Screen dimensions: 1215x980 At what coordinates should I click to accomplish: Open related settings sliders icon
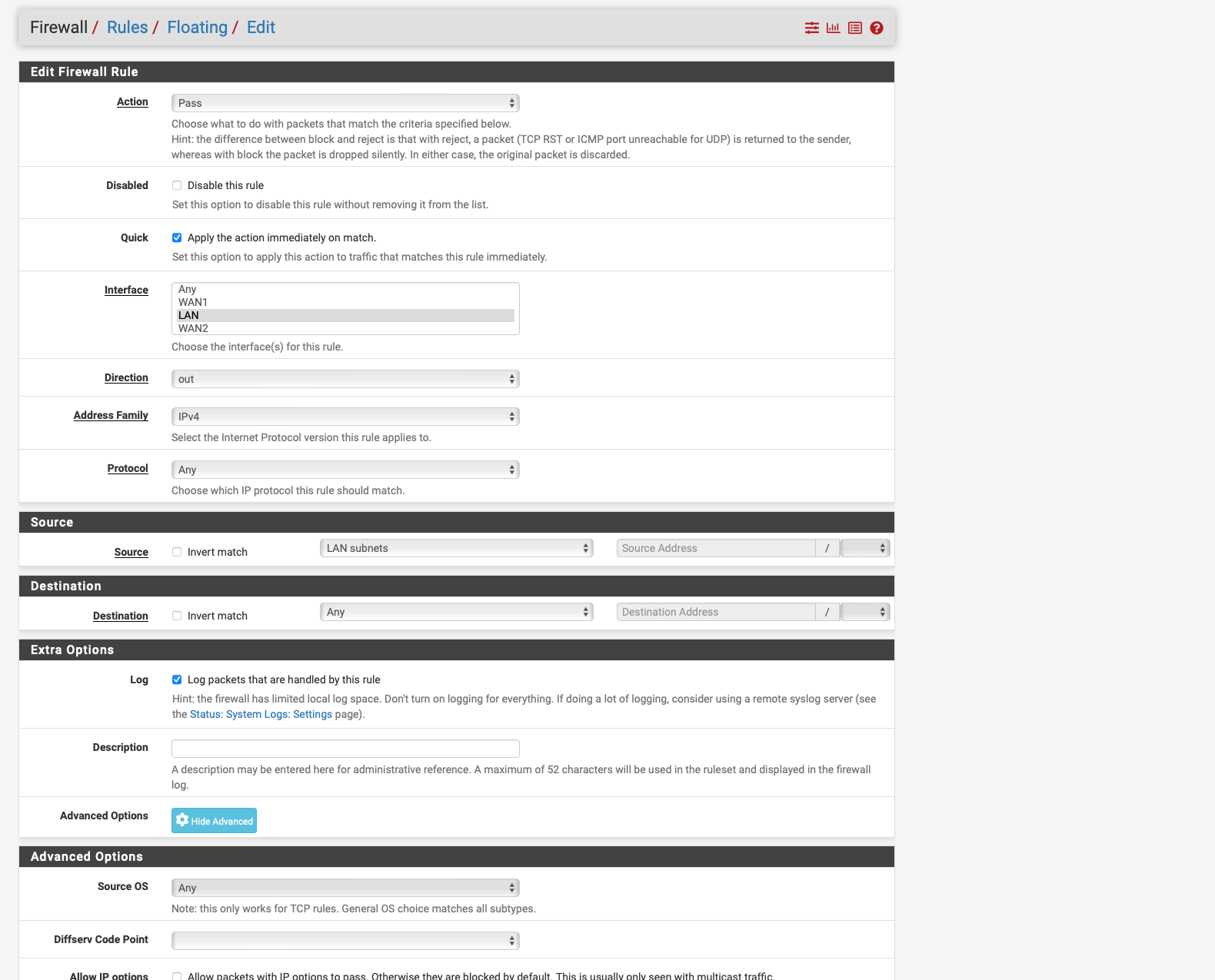[812, 28]
